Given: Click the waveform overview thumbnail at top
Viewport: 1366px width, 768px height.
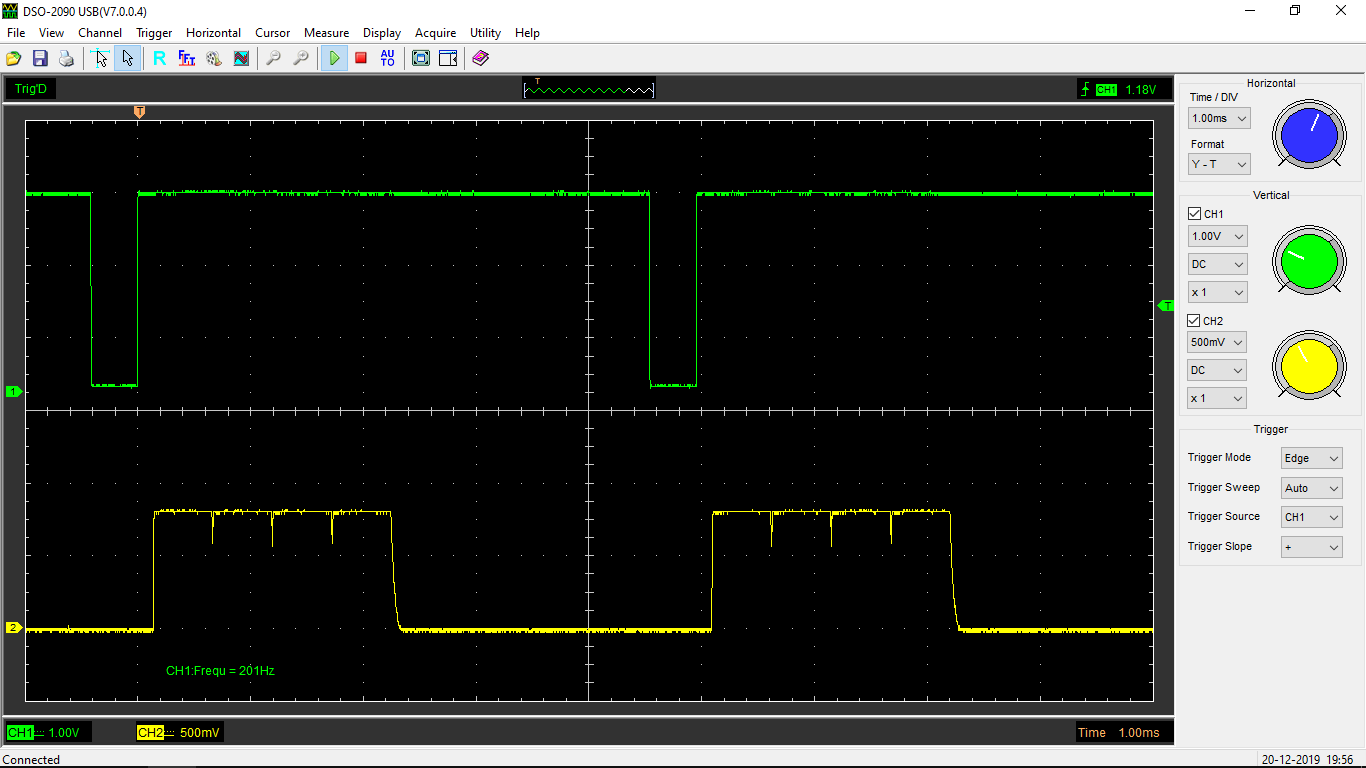Looking at the screenshot, I should 589,88.
